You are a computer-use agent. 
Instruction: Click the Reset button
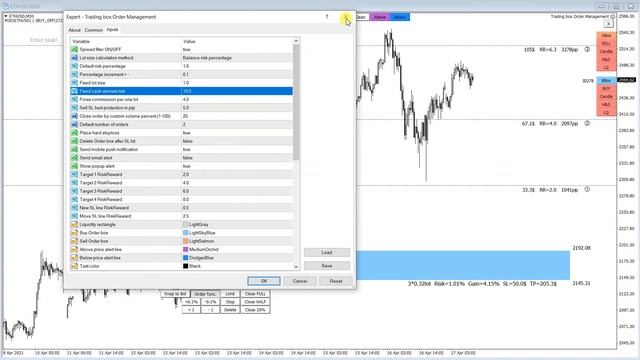336,281
